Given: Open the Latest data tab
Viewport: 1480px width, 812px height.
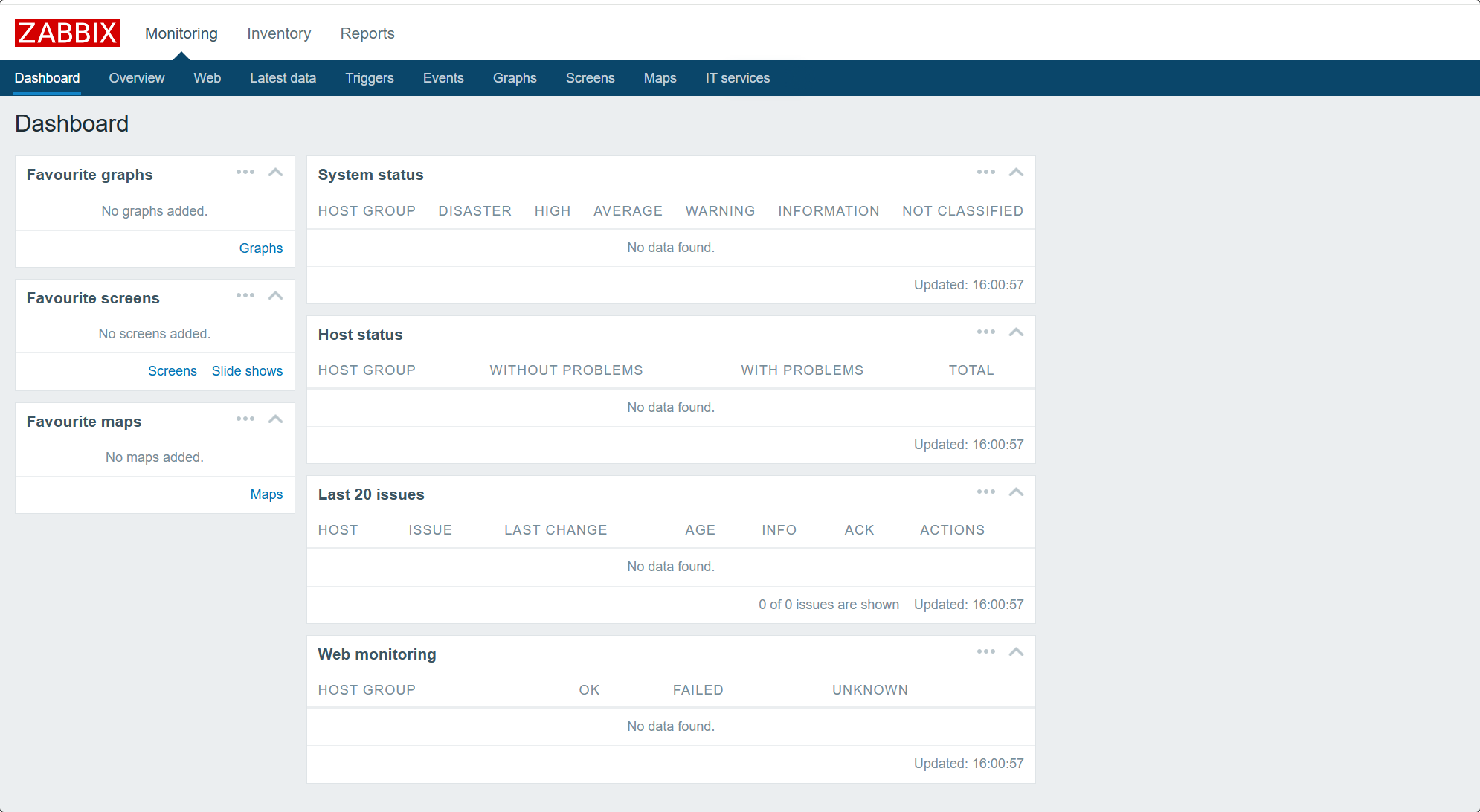Looking at the screenshot, I should pos(283,78).
